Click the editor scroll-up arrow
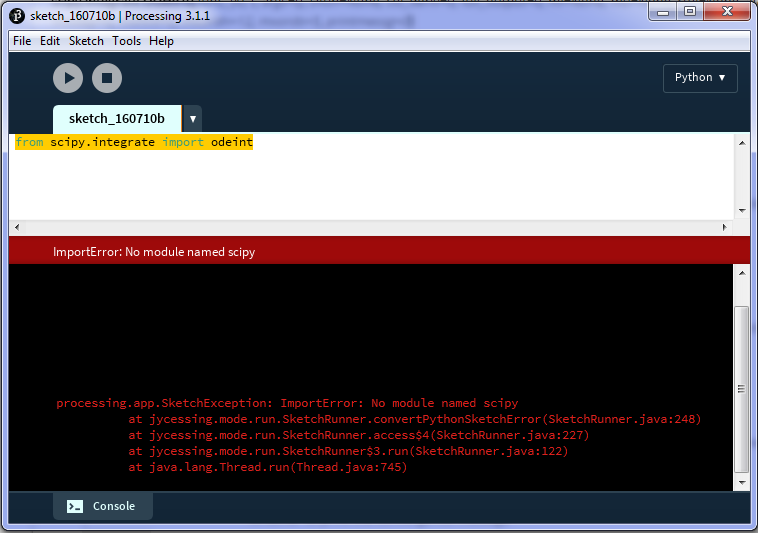The image size is (758, 533). [x=742, y=143]
